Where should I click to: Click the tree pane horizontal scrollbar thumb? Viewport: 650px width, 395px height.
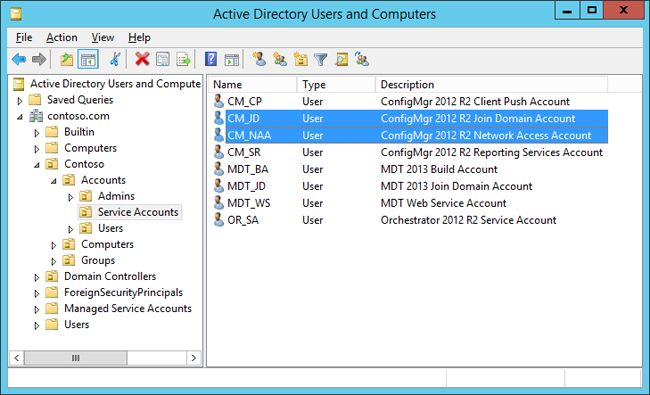75,358
